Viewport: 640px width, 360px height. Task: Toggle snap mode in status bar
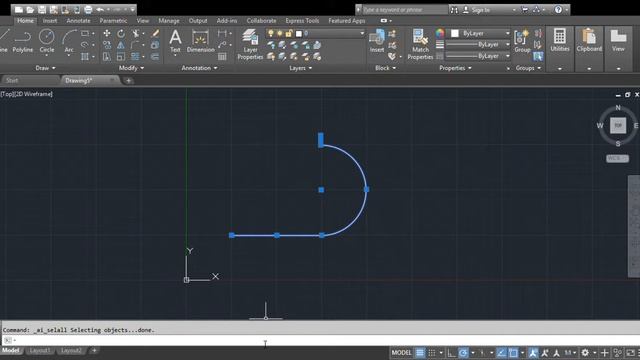click(x=431, y=353)
